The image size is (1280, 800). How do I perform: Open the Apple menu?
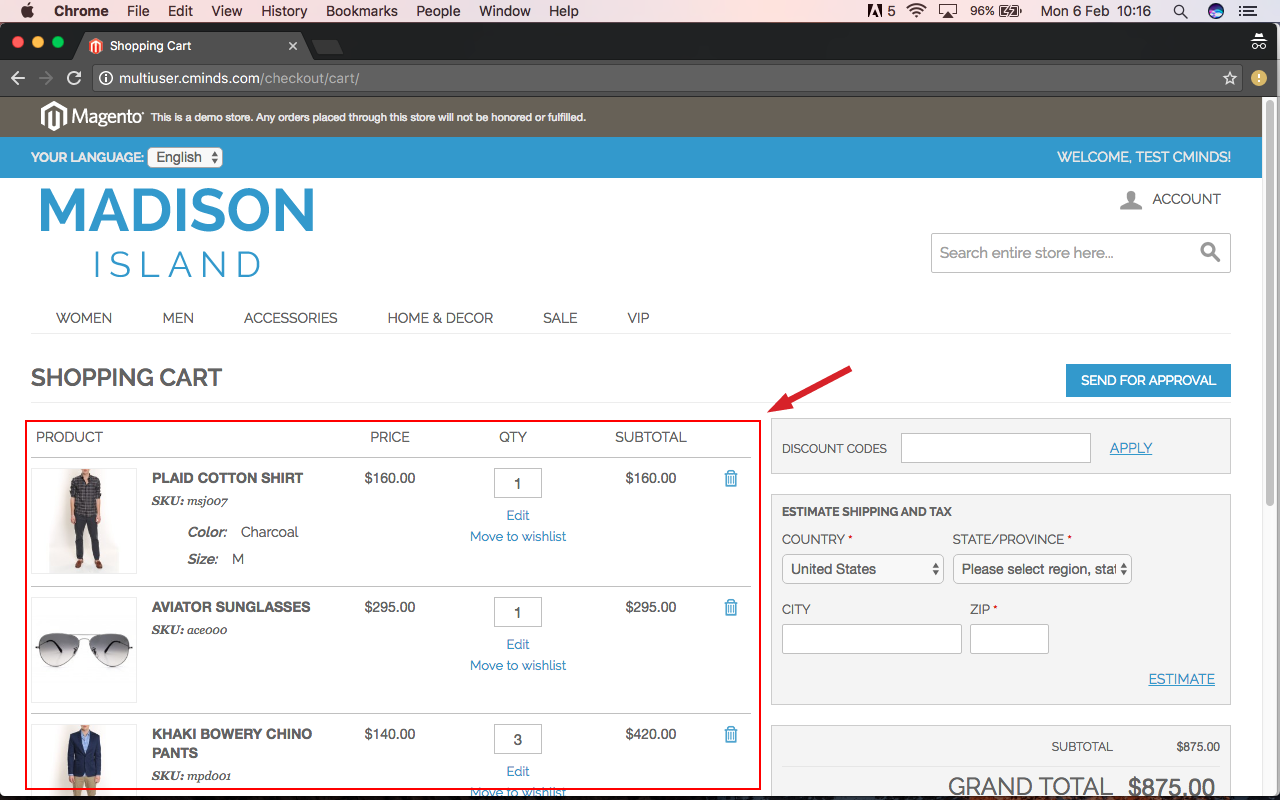click(x=27, y=11)
